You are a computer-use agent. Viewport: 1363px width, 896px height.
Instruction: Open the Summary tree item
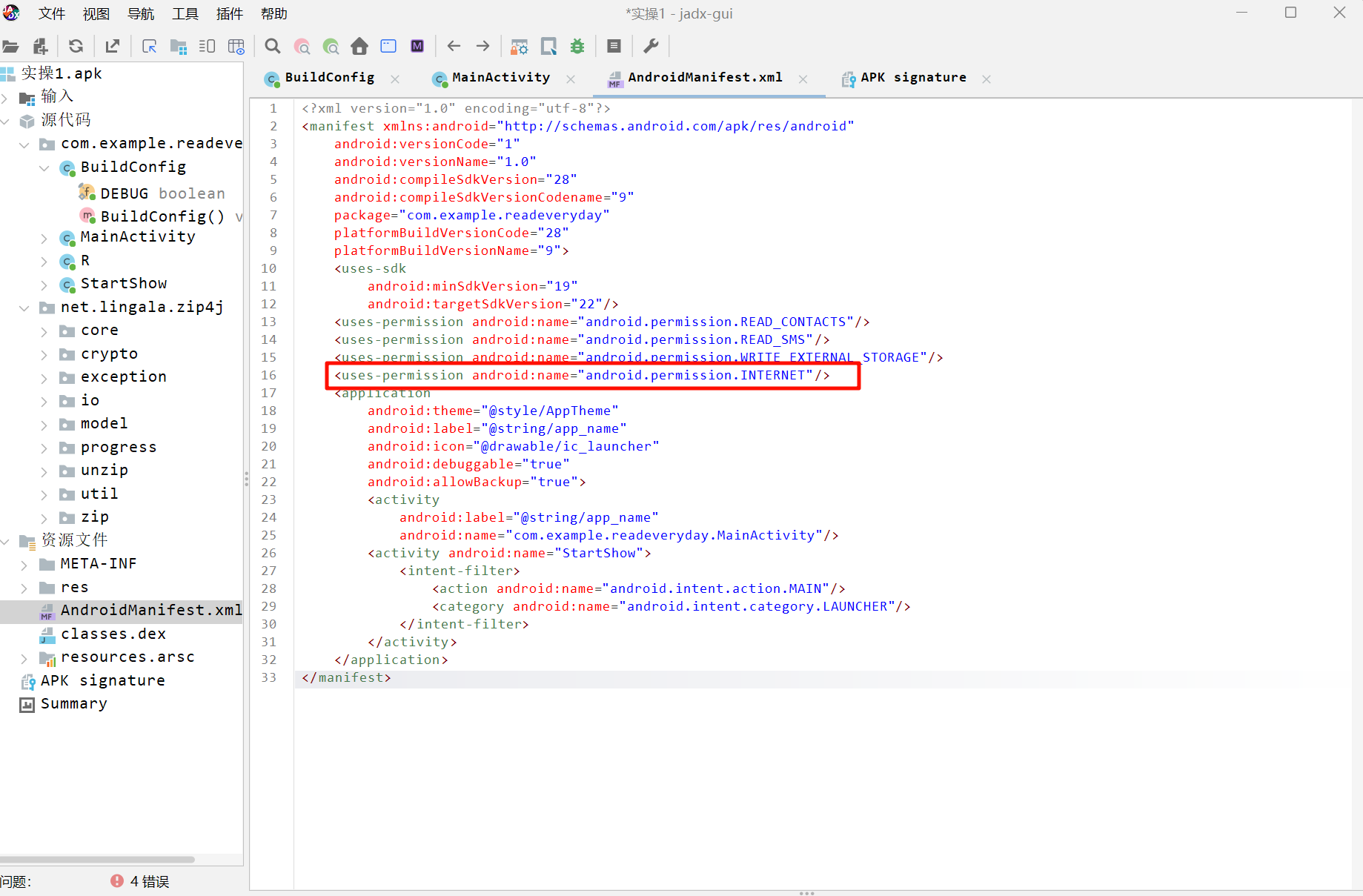(x=73, y=704)
